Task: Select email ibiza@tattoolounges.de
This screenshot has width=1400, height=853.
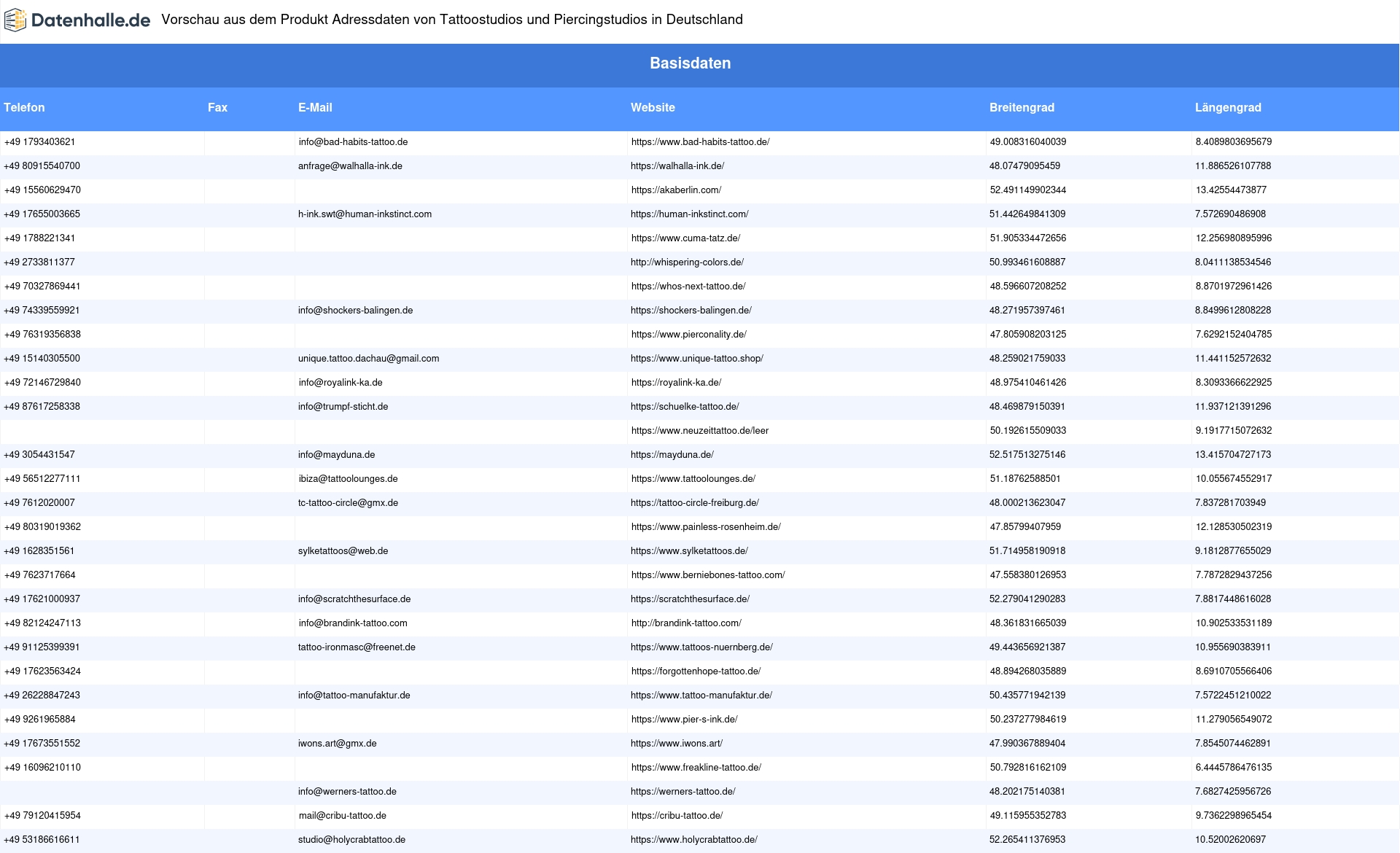Action: click(348, 479)
